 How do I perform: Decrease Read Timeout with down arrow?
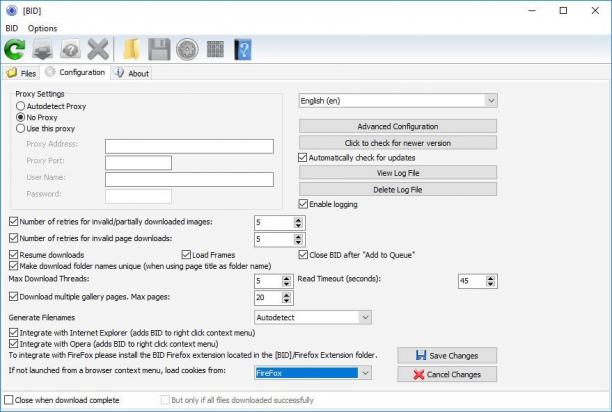491,284
